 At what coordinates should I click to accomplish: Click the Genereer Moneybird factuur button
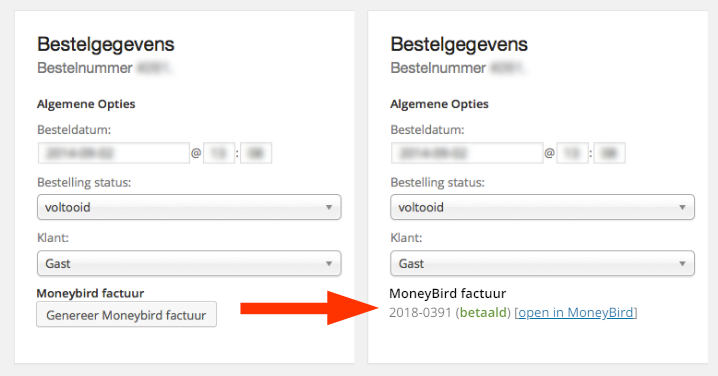(x=126, y=315)
